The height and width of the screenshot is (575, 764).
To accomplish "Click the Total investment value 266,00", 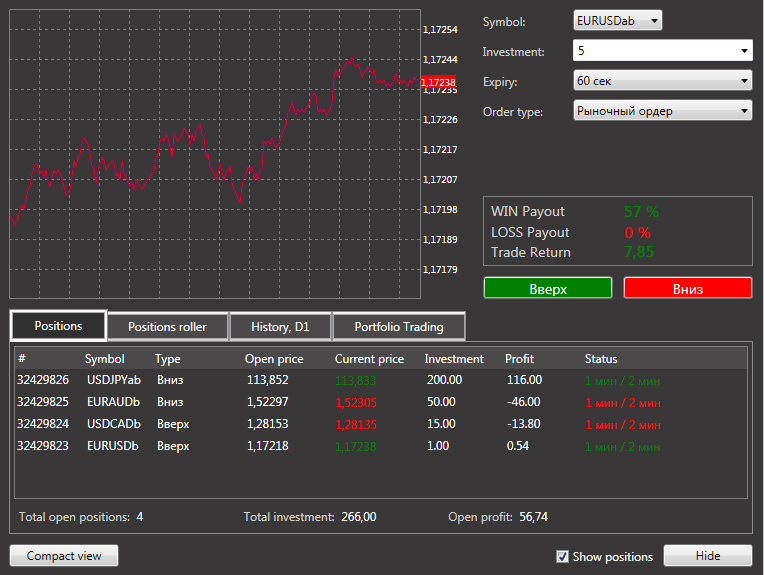I will 359,517.
